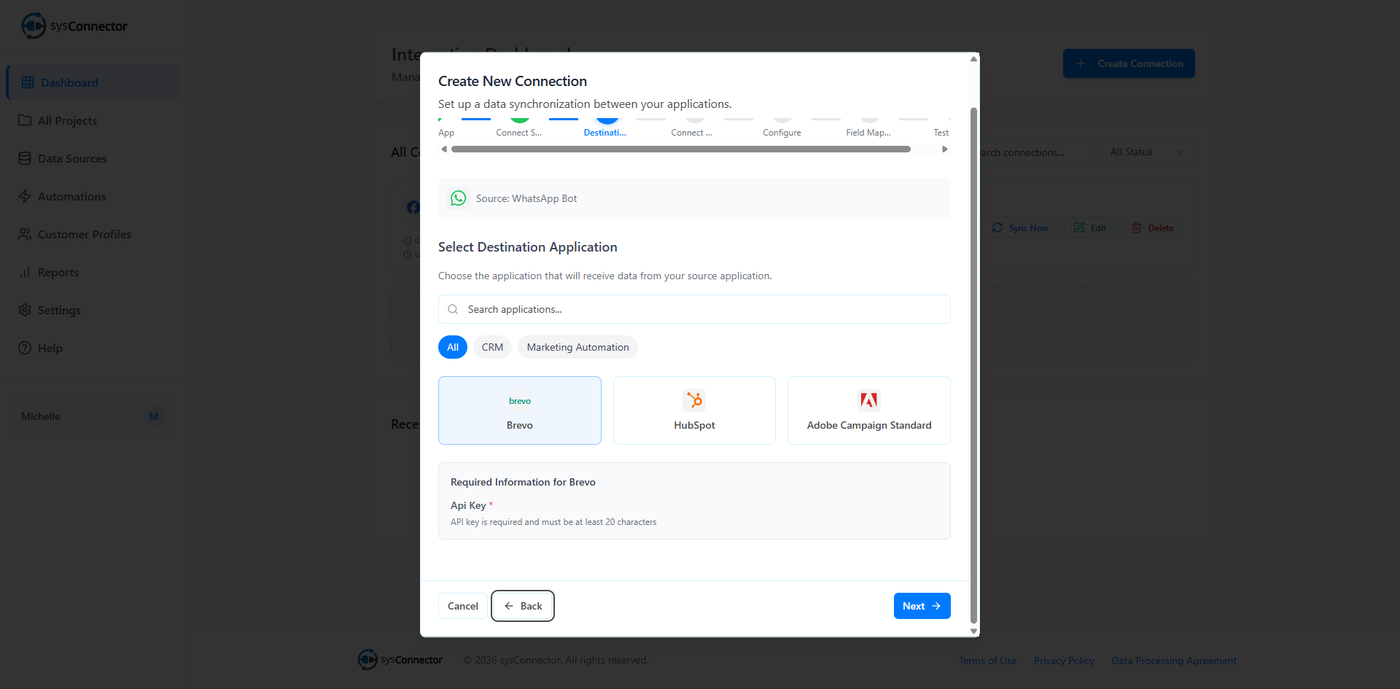1400x689 pixels.
Task: Click the stepper's right scroll arrow
Action: tap(945, 149)
